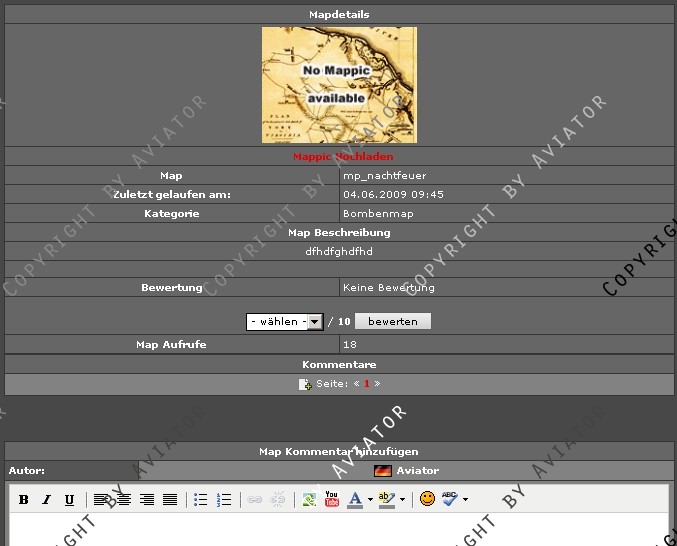The width and height of the screenshot is (677, 546).
Task: Toggle italic text formatting
Action: [46, 499]
